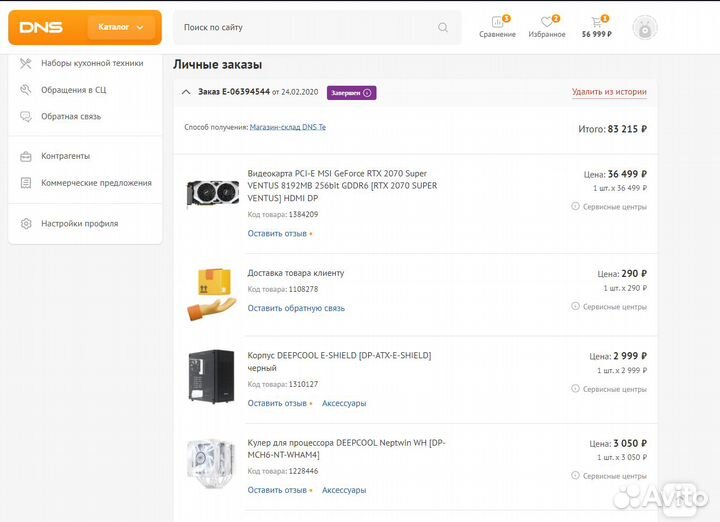Open the Сравнение comparison icon
The height and width of the screenshot is (522, 720).
coord(497,22)
